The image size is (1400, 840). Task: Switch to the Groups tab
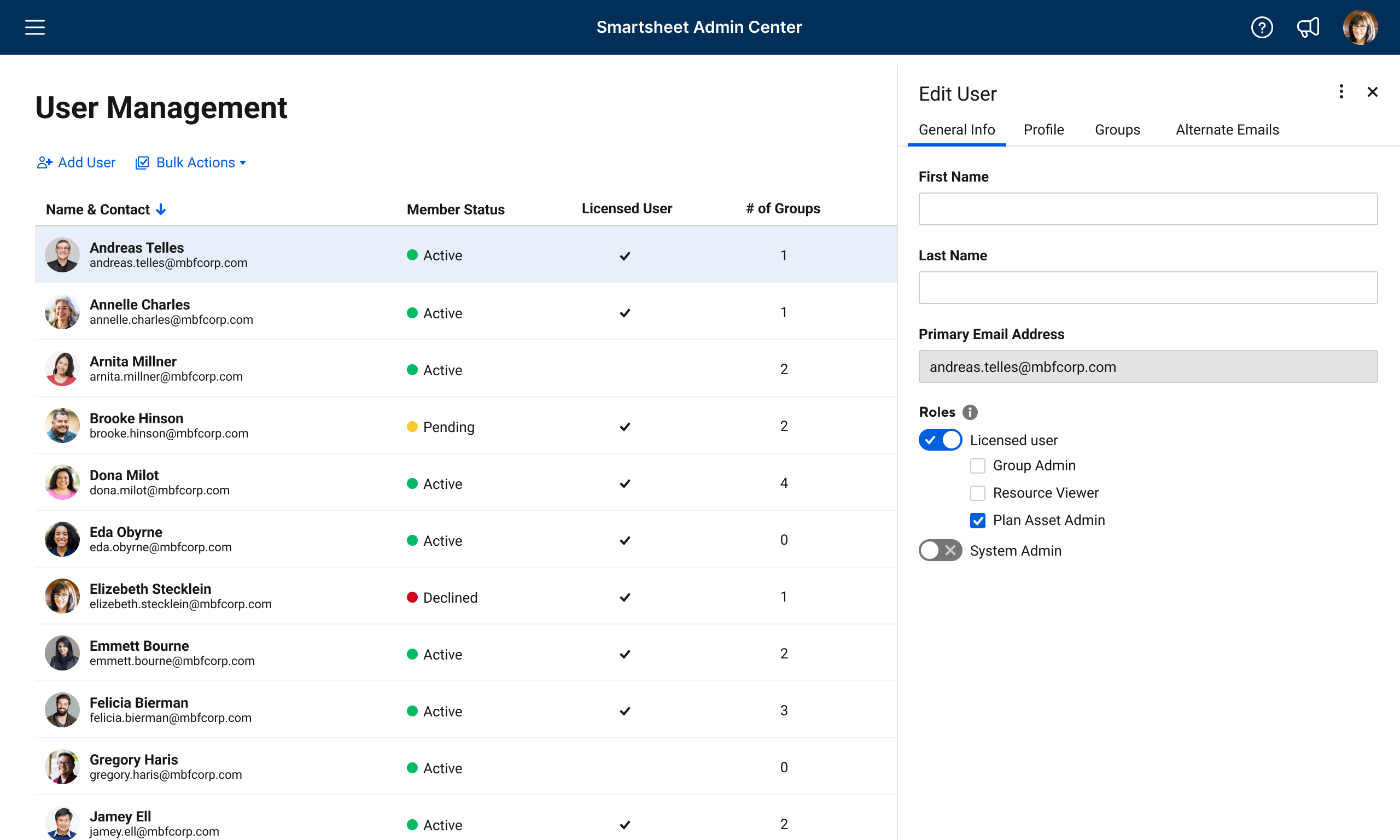(x=1118, y=130)
